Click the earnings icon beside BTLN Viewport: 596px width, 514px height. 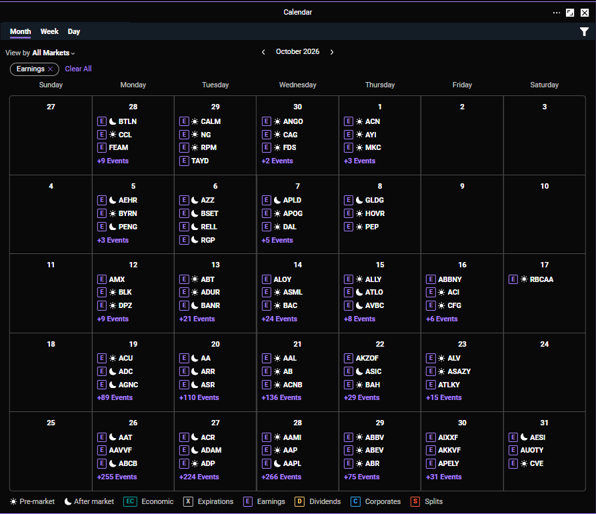pyautogui.click(x=101, y=121)
